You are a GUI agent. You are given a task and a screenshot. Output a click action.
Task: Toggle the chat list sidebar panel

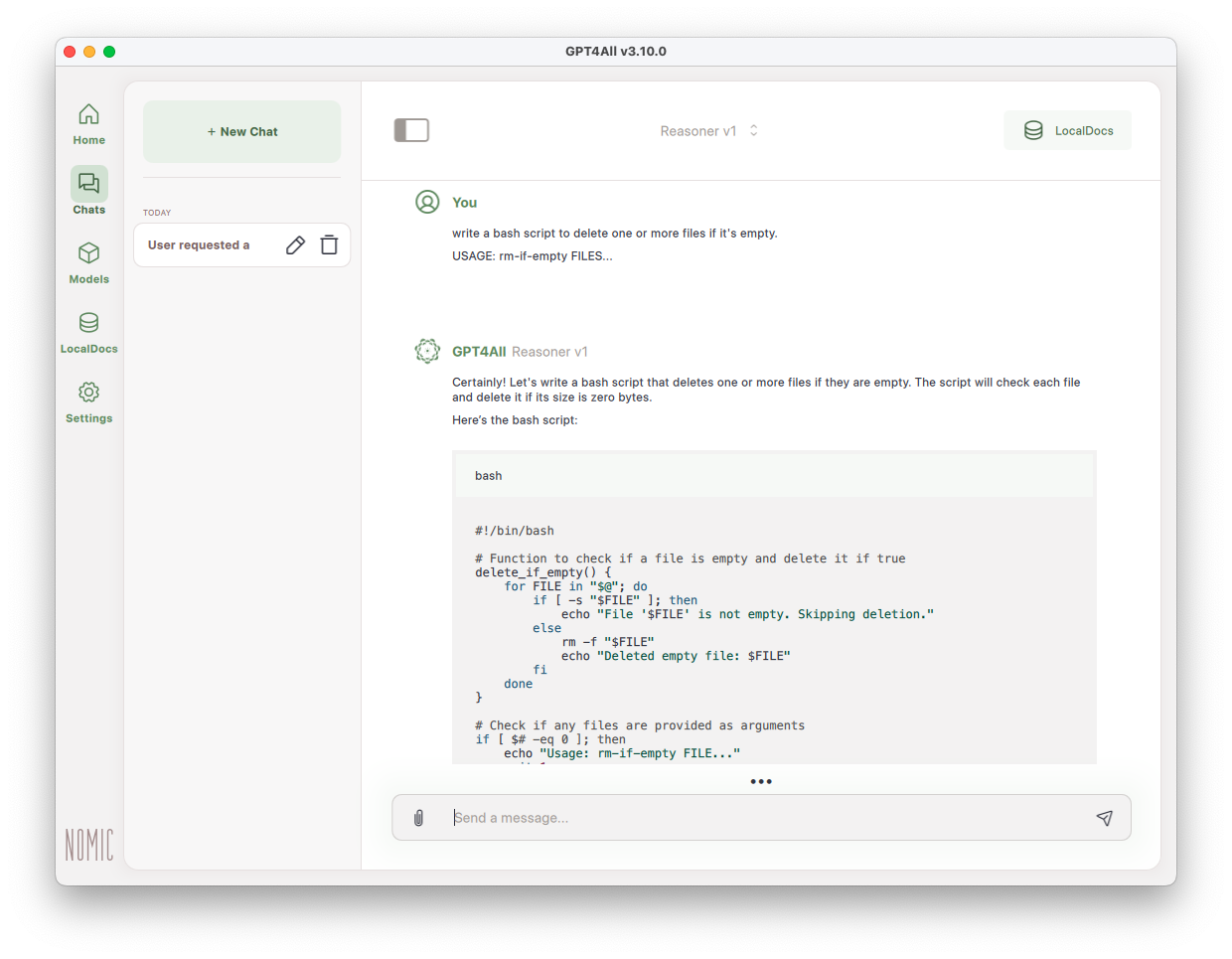pyautogui.click(x=411, y=130)
